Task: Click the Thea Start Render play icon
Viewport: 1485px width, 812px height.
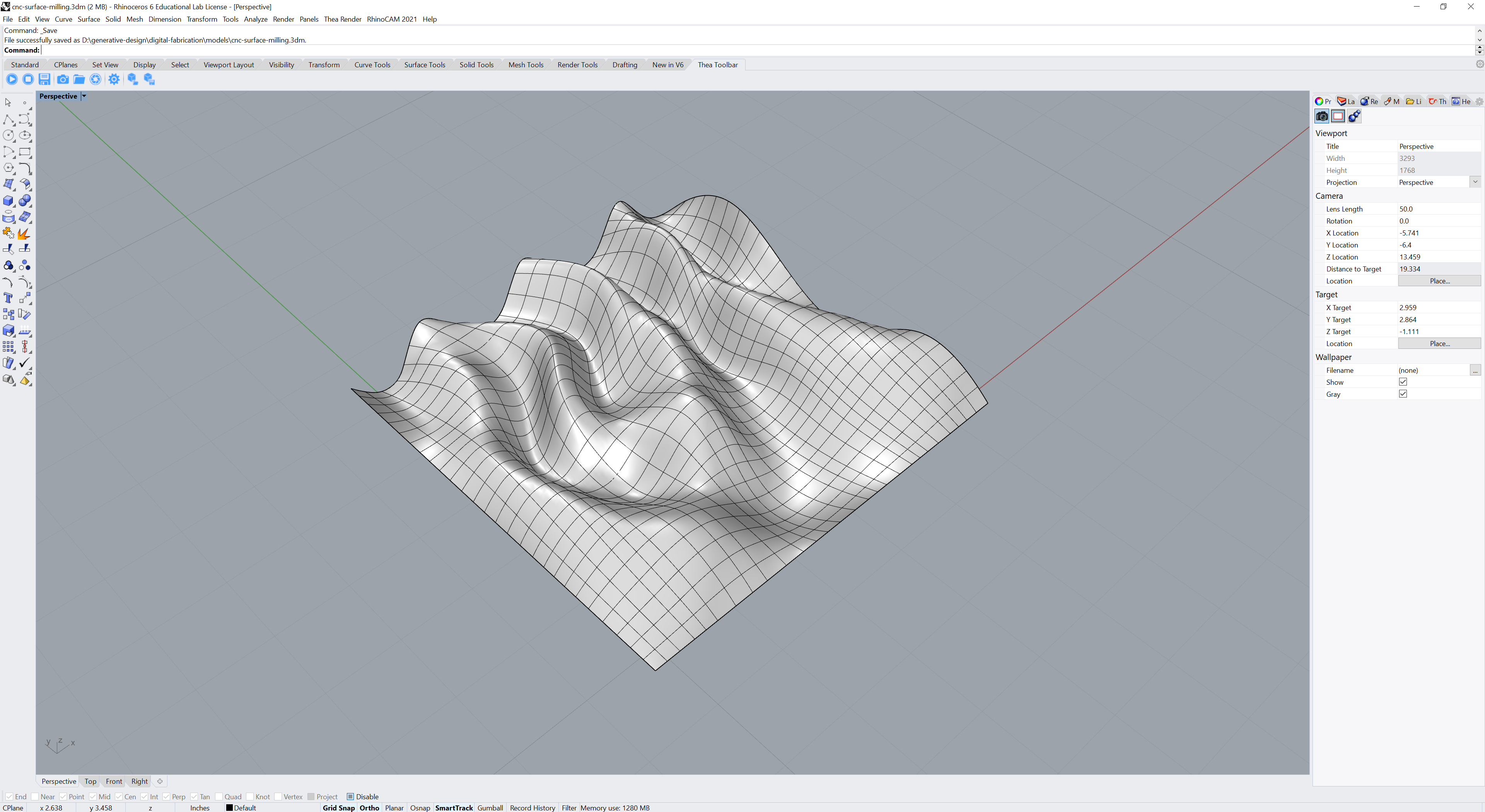Action: 12,79
